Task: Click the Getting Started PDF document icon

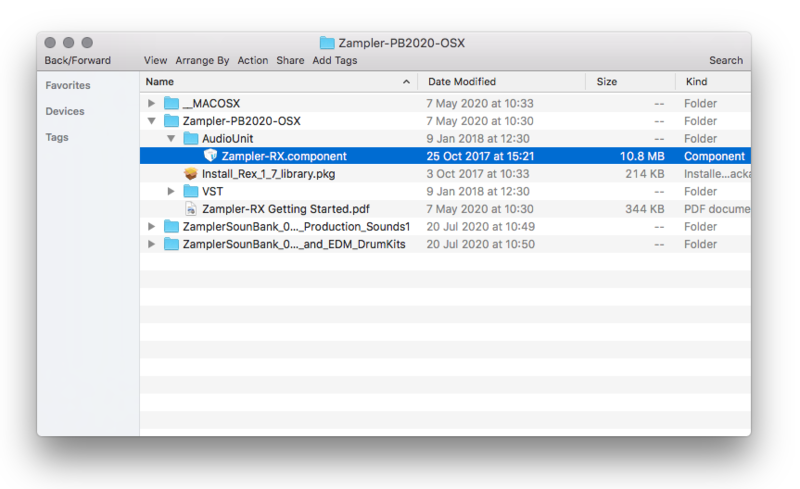Action: click(191, 209)
